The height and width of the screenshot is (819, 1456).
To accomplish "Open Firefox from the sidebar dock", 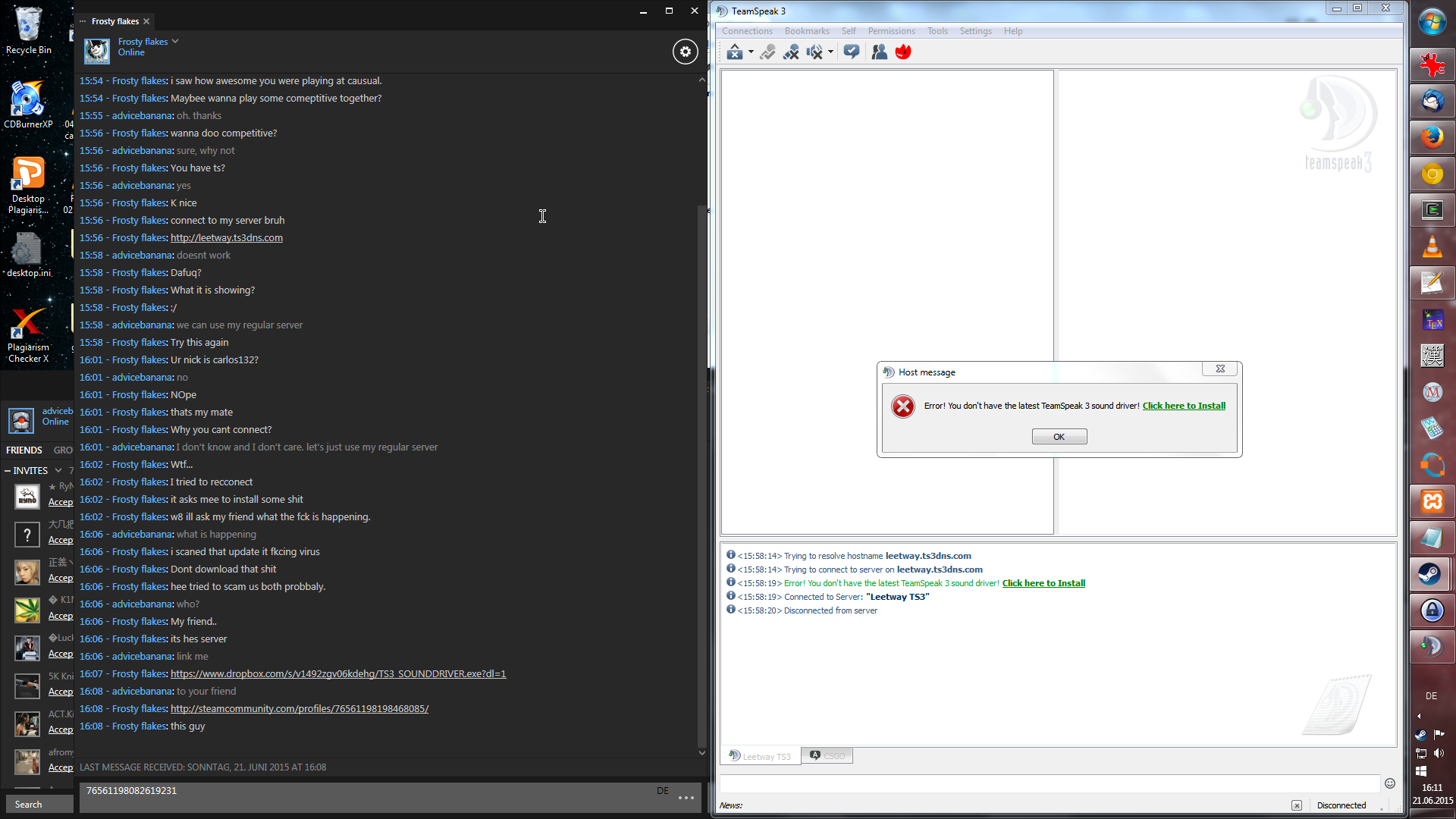I will (1432, 137).
